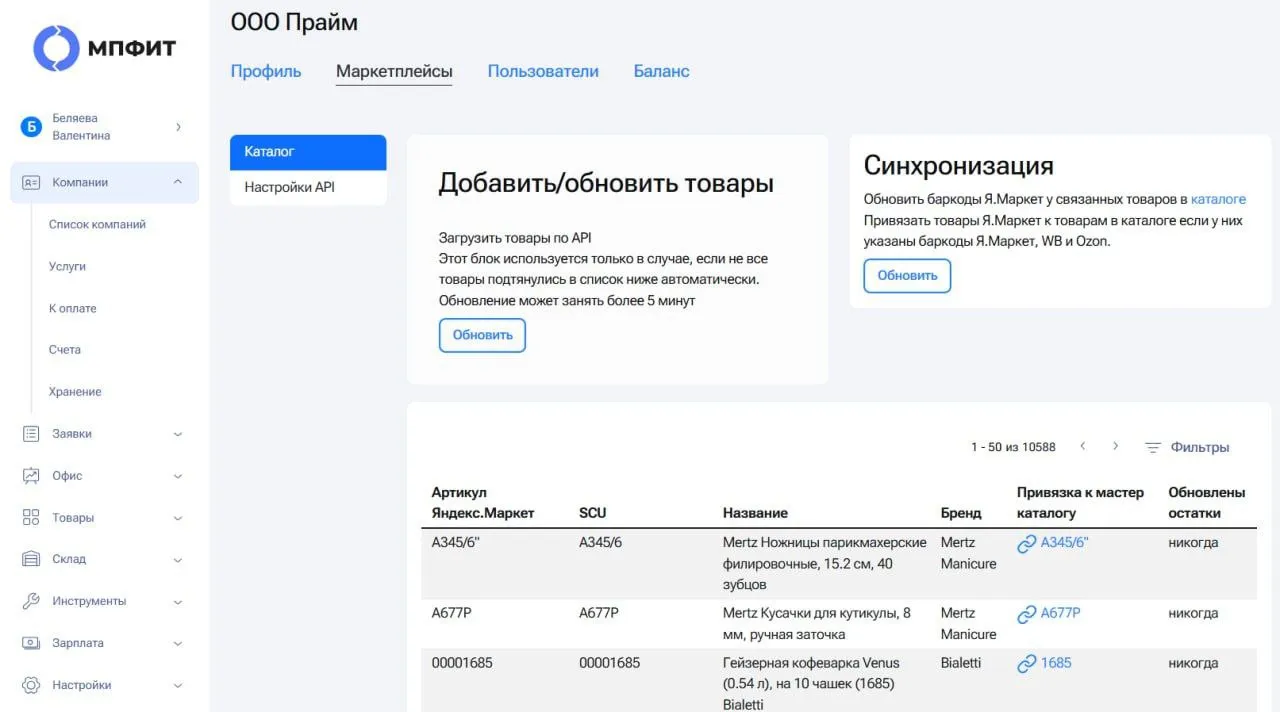Follow the каталоге link in Синхронизация
Image resolution: width=1280 pixels, height=712 pixels.
pos(1218,199)
